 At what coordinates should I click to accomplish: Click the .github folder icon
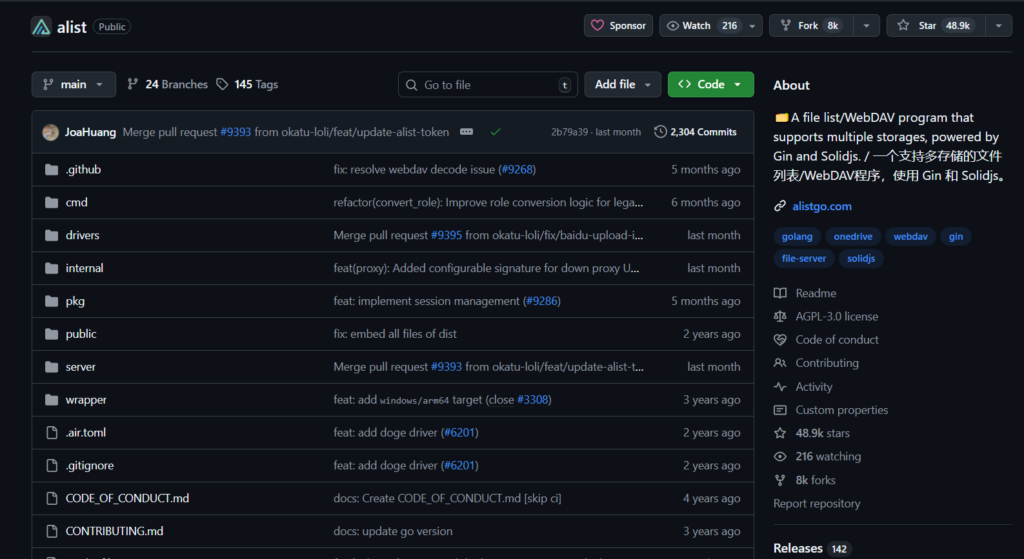point(52,170)
